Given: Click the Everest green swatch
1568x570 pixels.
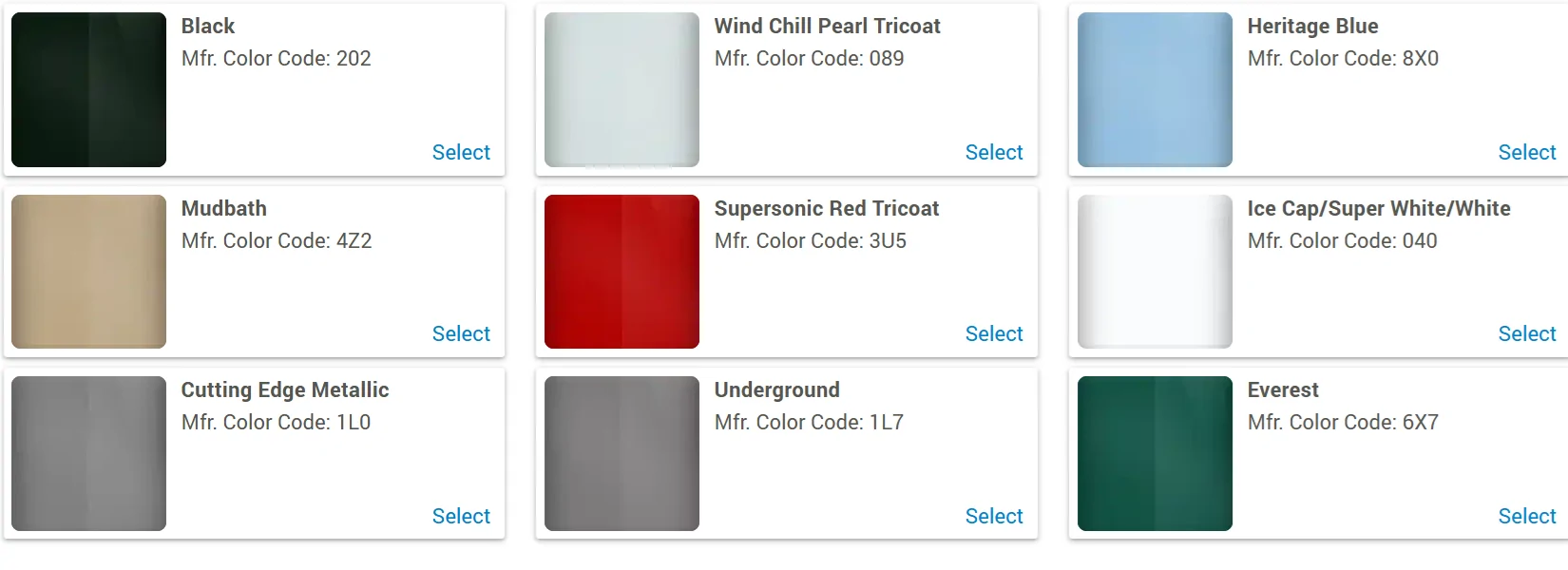Looking at the screenshot, I should (1155, 453).
